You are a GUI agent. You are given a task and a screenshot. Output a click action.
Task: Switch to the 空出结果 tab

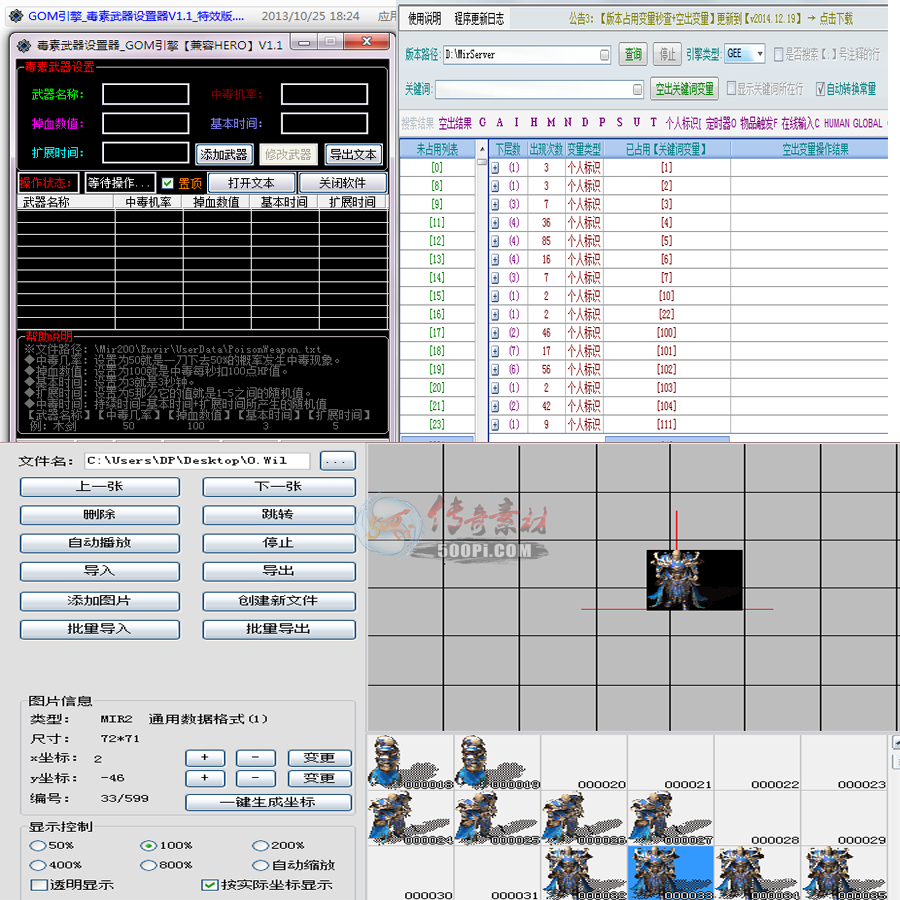point(455,123)
